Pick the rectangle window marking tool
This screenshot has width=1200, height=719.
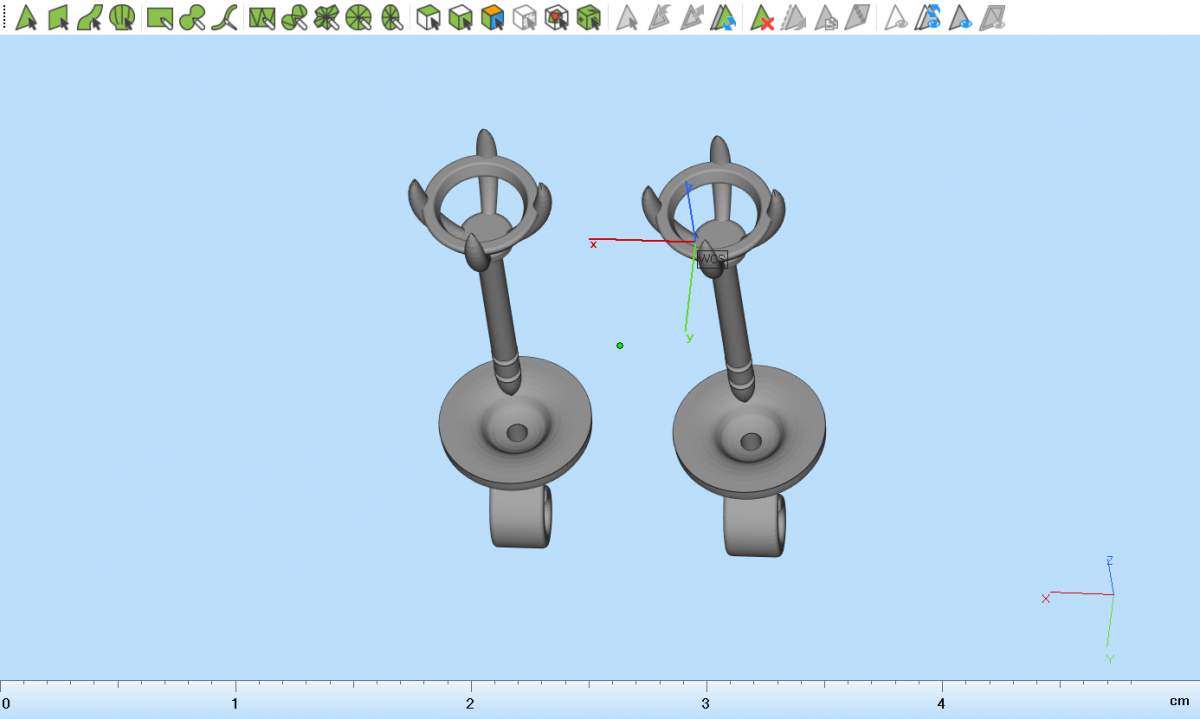click(160, 17)
